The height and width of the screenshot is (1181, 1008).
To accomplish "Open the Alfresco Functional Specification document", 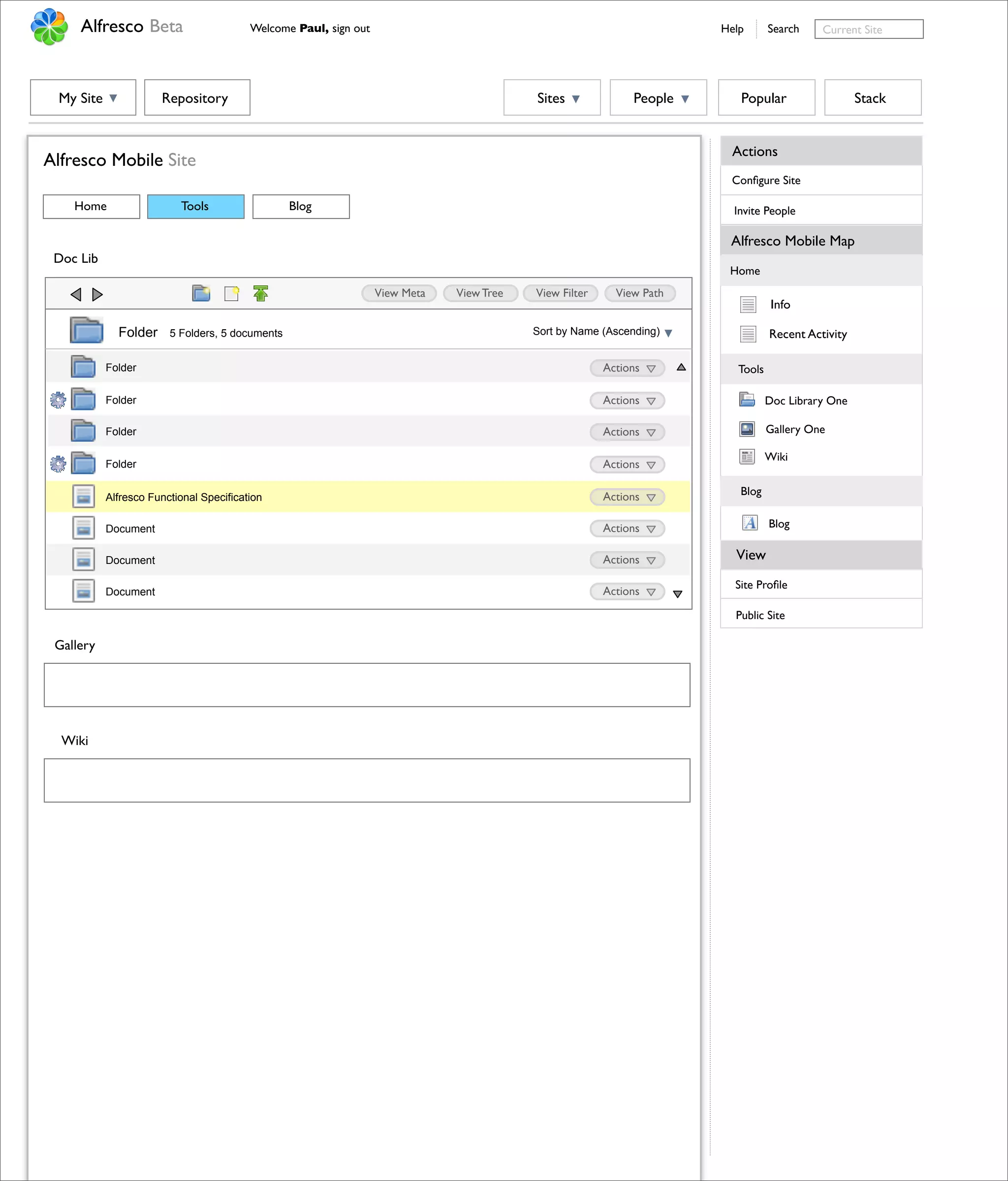I will (x=184, y=497).
